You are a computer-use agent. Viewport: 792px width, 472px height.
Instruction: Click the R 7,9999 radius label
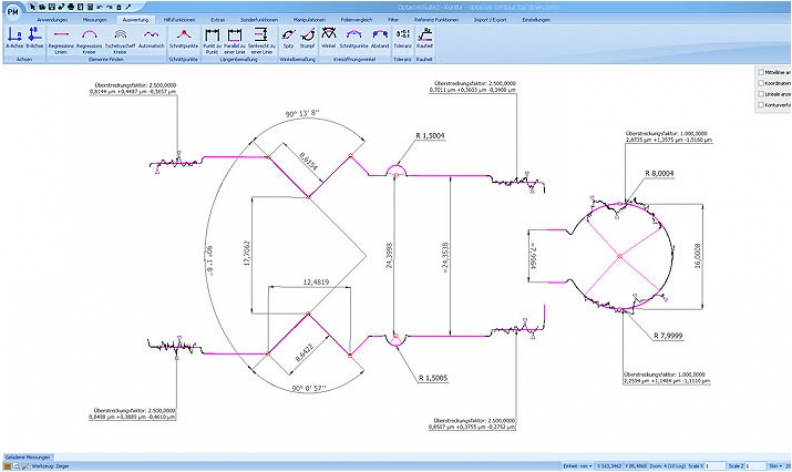coord(668,335)
